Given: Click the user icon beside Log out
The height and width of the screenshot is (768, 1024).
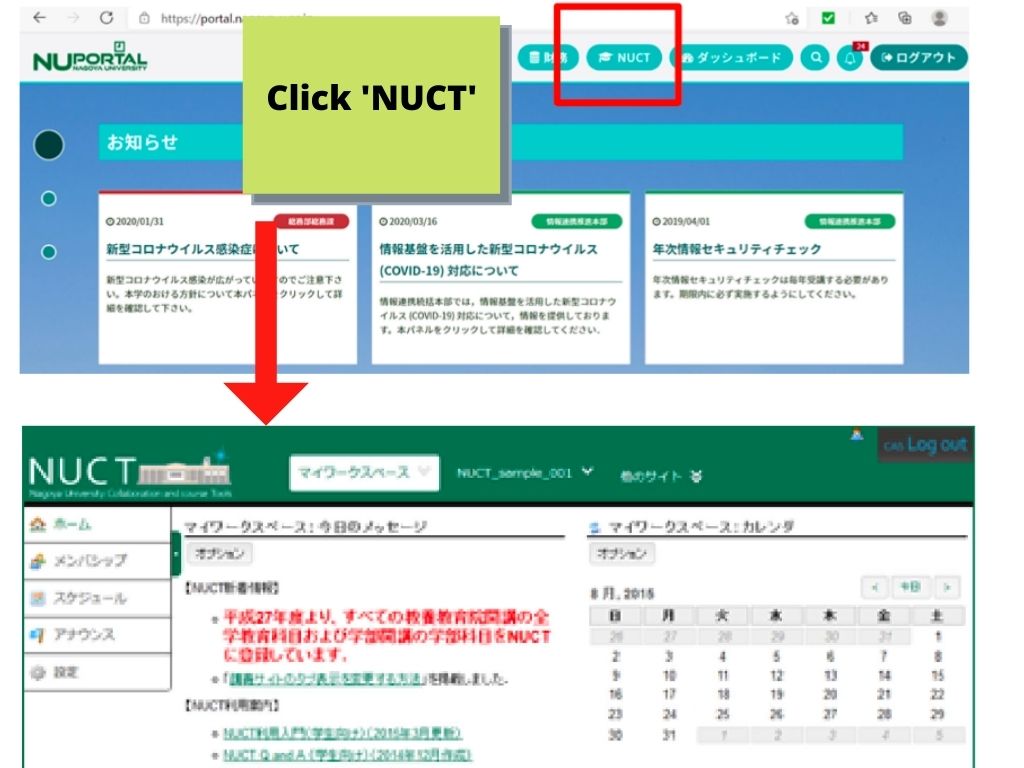Looking at the screenshot, I should 857,434.
